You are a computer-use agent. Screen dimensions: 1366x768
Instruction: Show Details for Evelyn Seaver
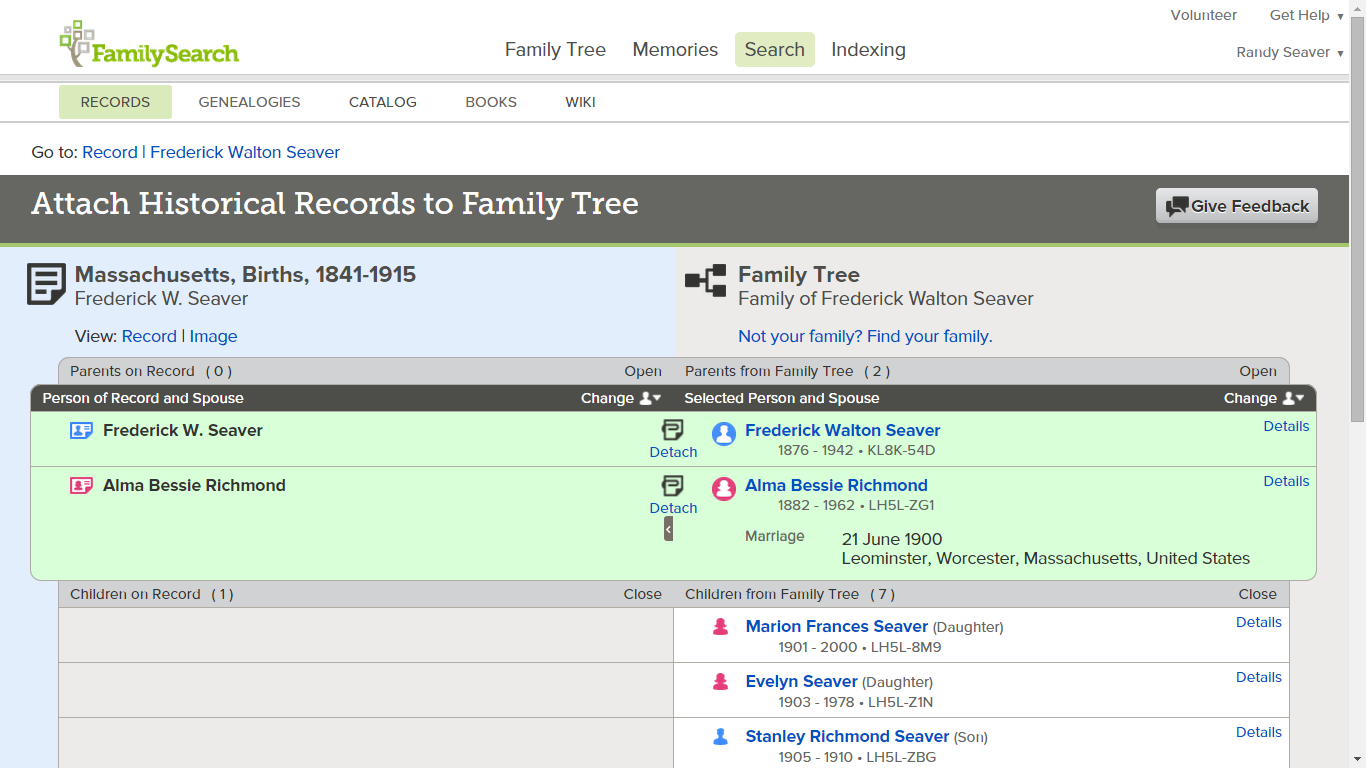coord(1259,677)
